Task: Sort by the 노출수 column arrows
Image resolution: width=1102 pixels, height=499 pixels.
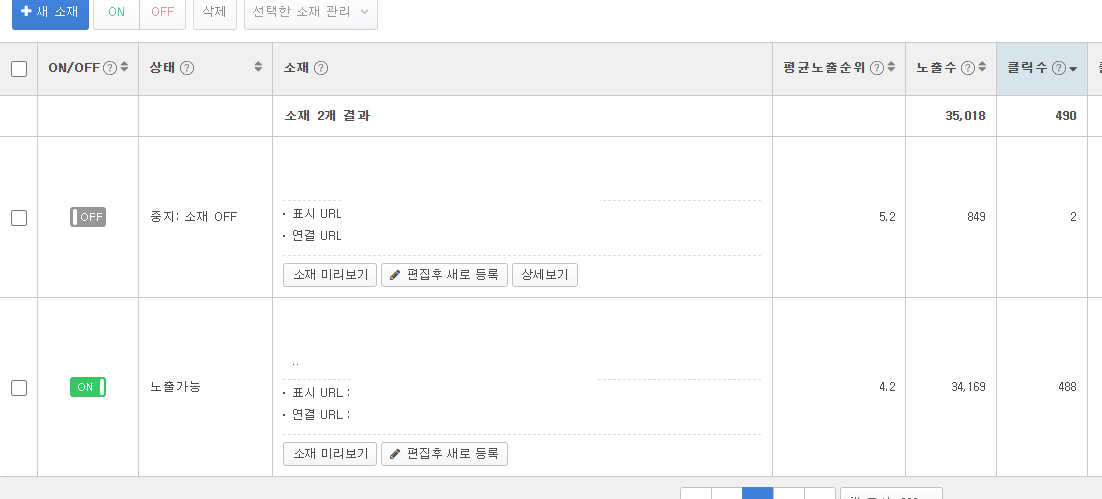Action: coord(983,67)
